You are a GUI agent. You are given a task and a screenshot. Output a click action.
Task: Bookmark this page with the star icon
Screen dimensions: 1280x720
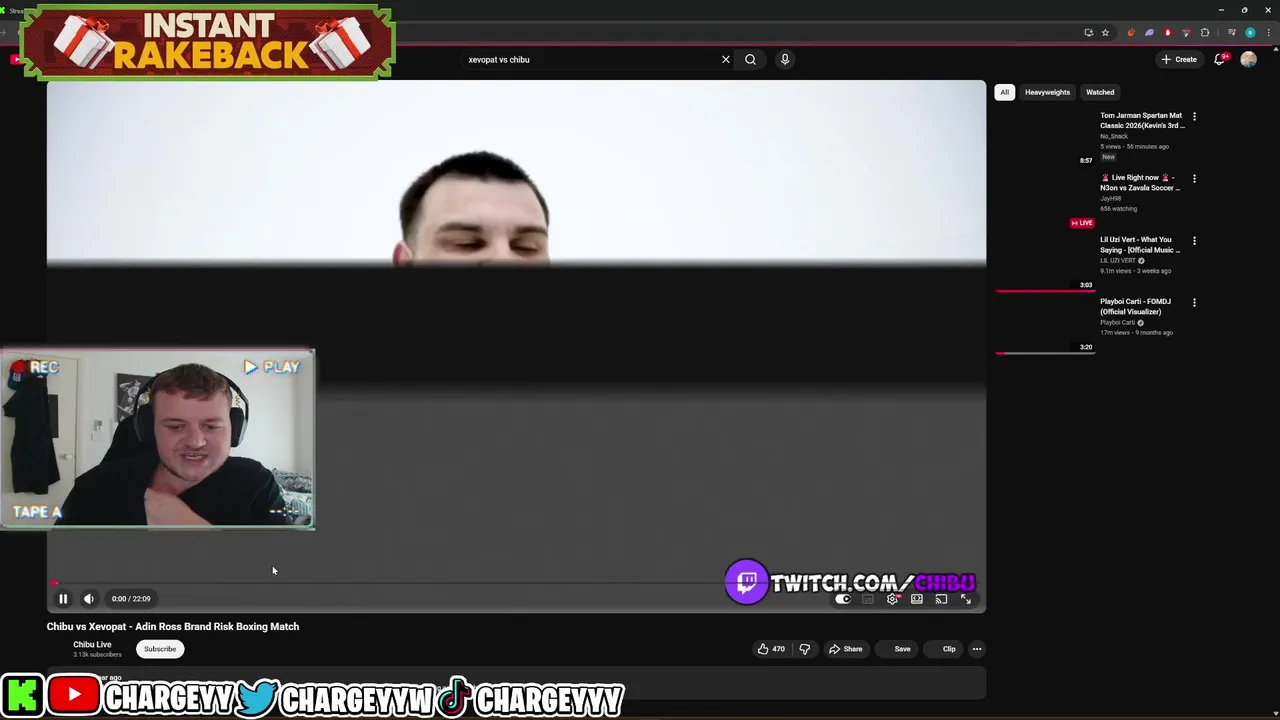[x=1105, y=33]
